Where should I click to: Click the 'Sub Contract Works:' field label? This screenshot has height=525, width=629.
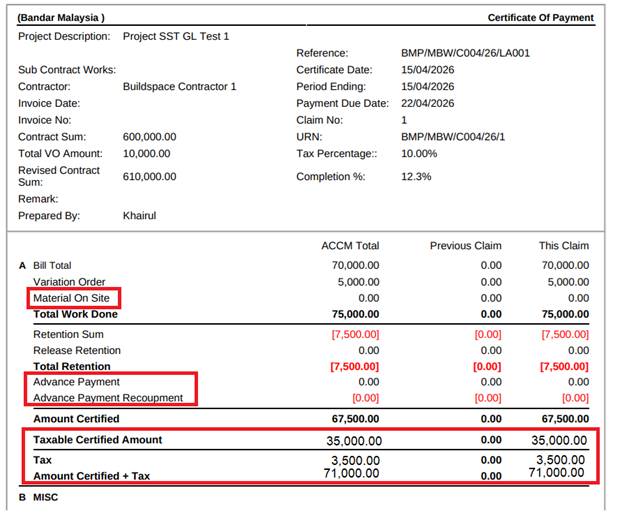tap(67, 70)
